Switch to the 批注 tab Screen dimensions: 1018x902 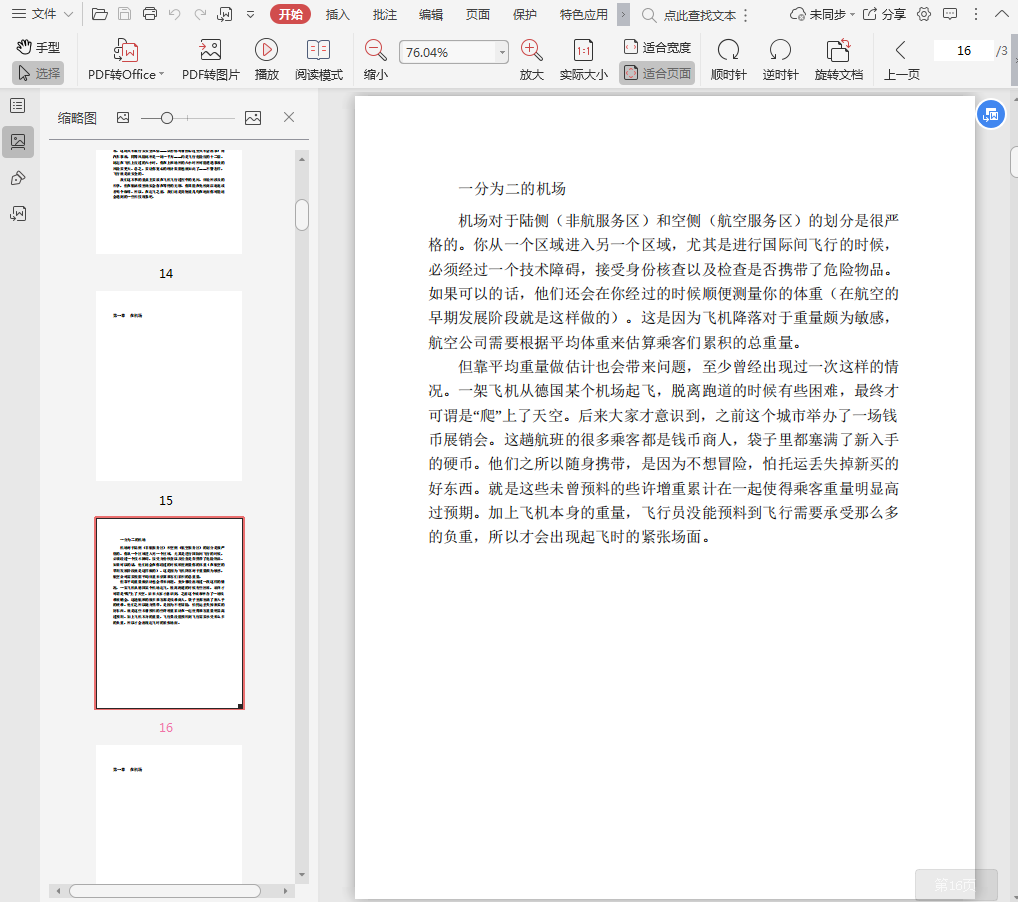(x=384, y=14)
